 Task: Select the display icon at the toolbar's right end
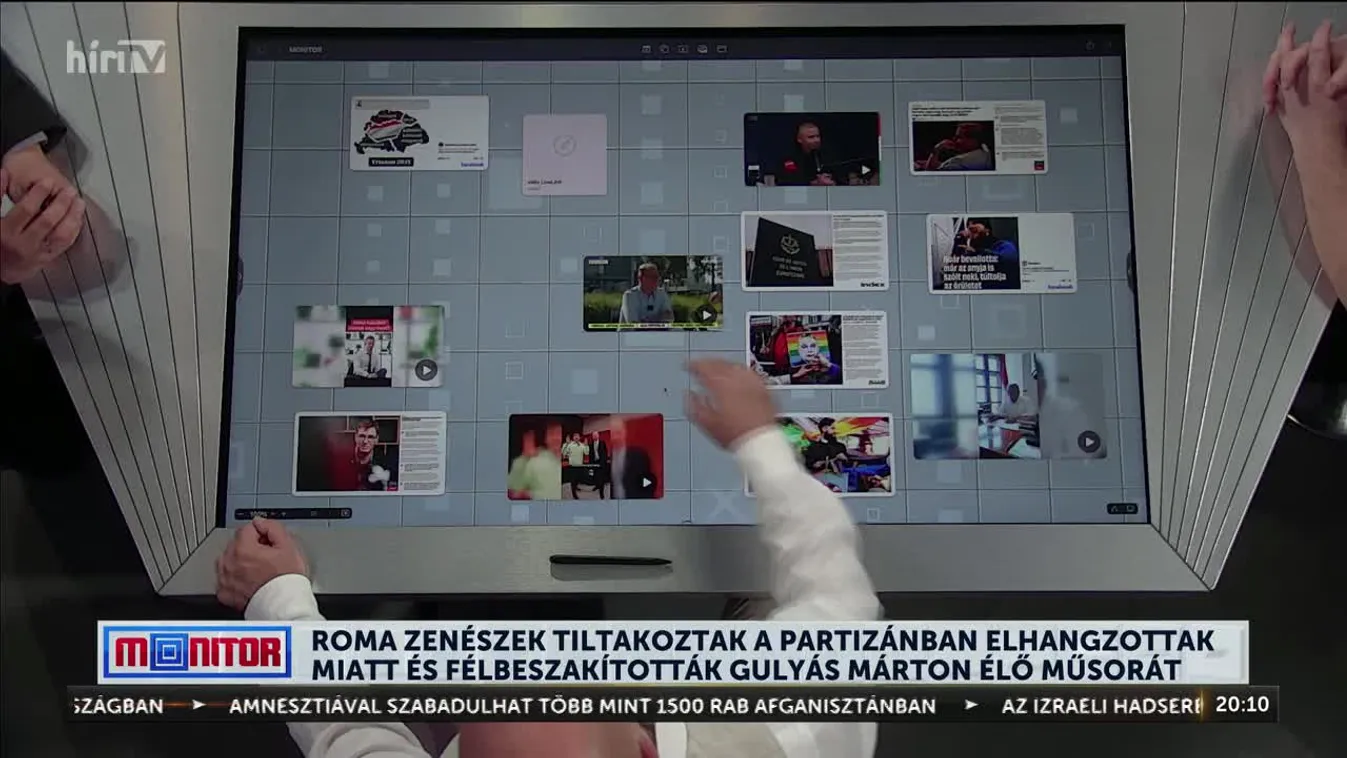click(721, 48)
